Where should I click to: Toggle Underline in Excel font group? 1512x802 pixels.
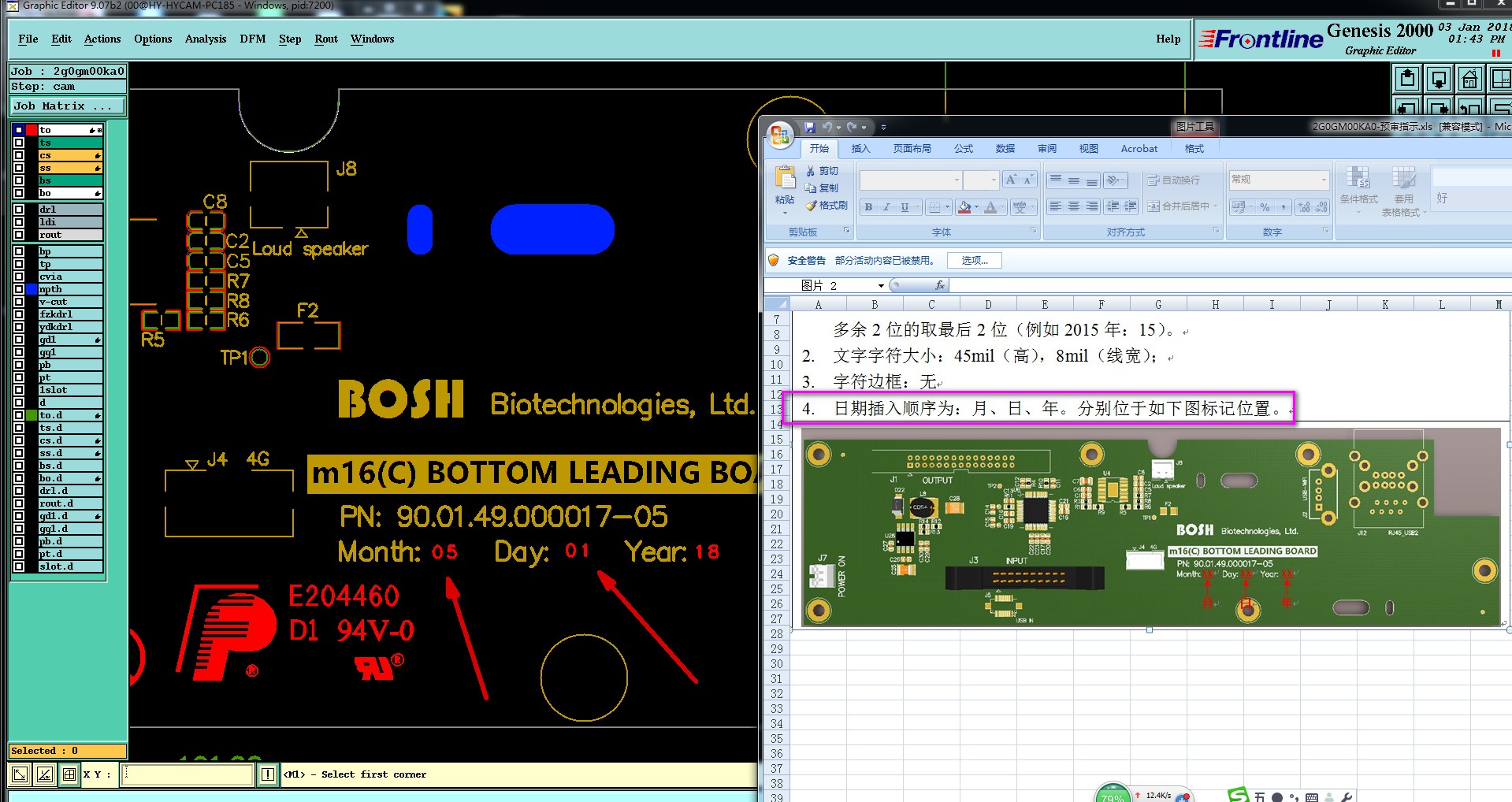tap(905, 207)
